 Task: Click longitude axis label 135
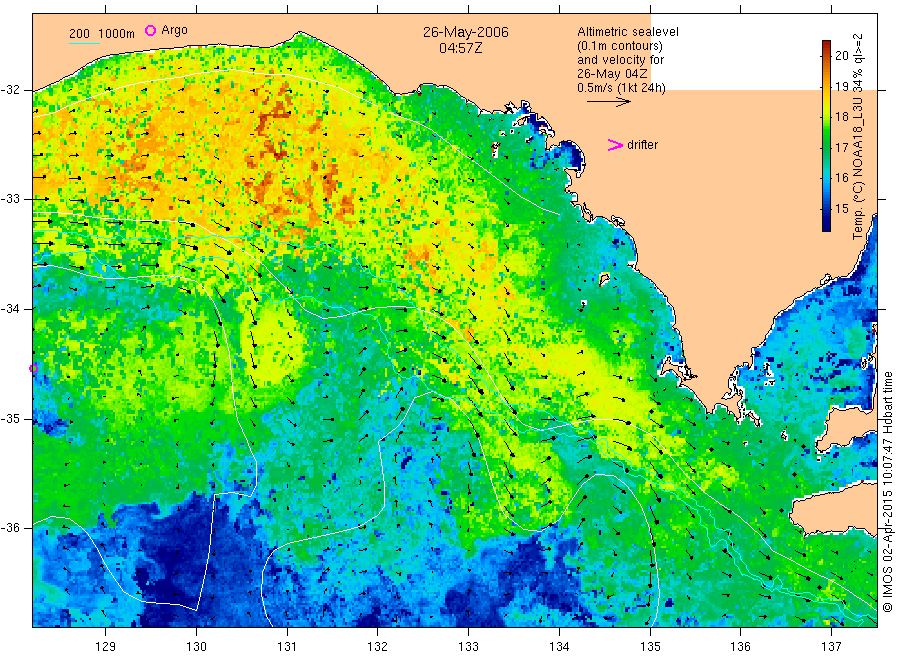click(650, 647)
